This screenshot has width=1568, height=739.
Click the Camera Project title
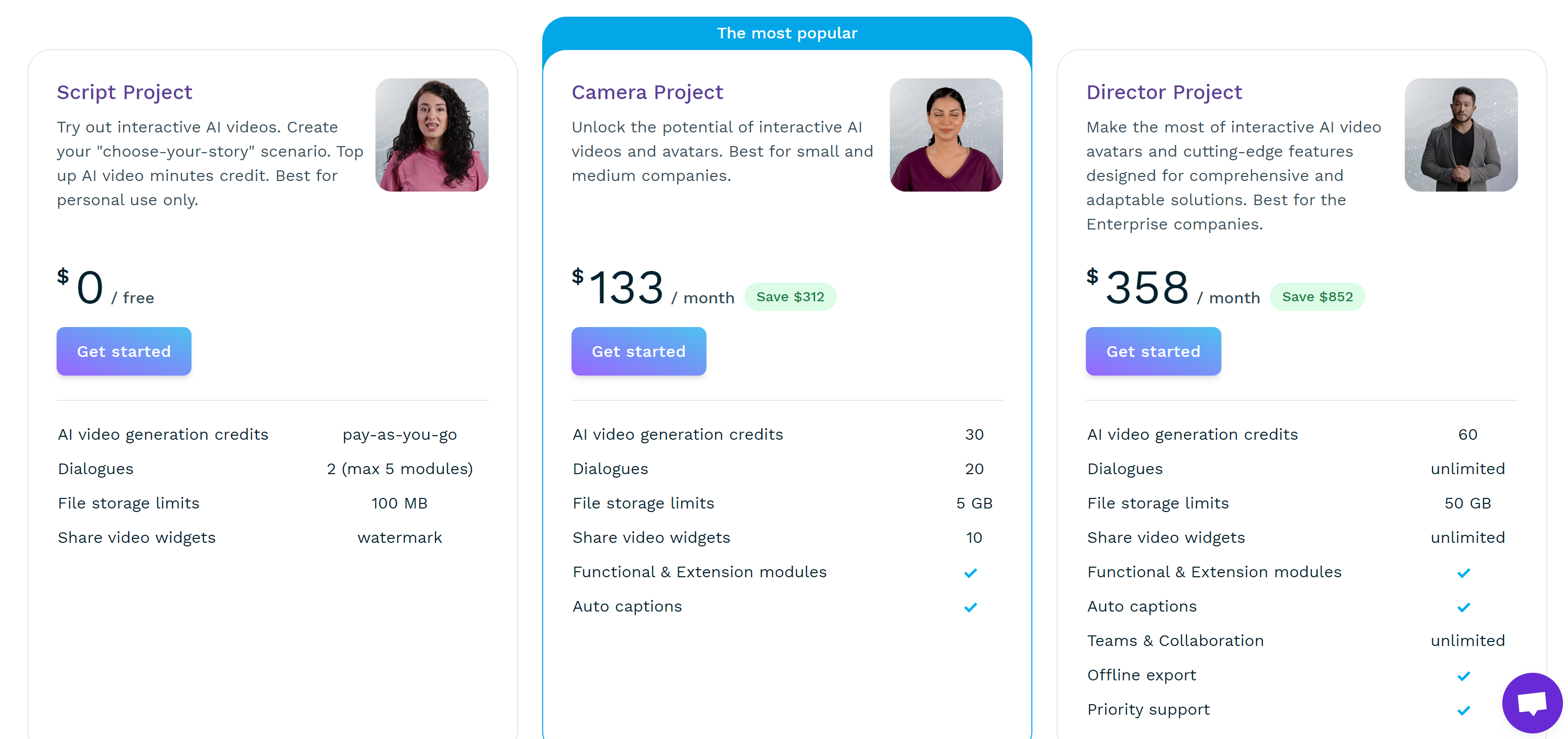point(647,93)
